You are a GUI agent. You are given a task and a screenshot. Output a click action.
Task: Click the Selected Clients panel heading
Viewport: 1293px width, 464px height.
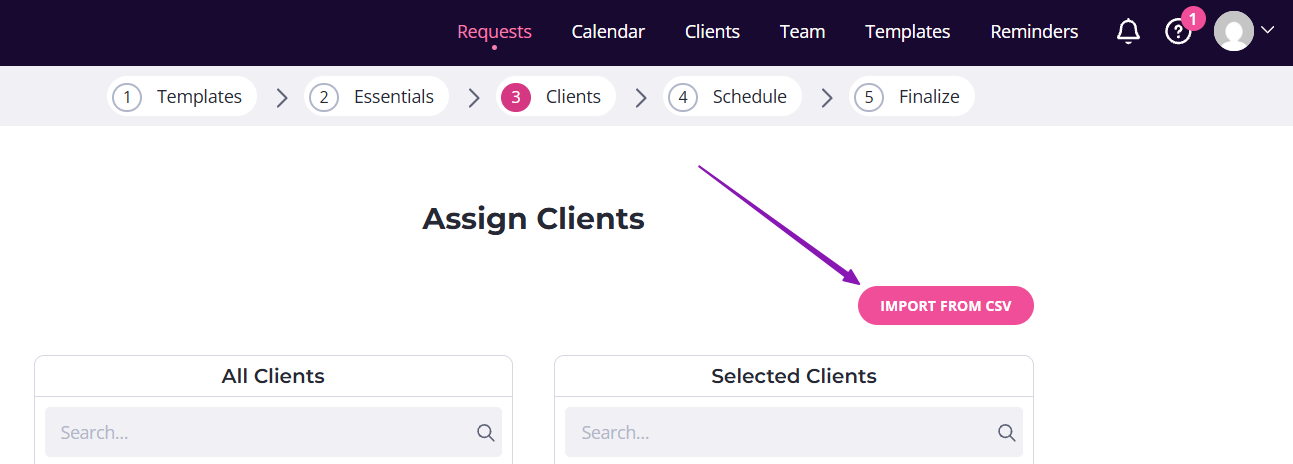[x=794, y=376]
